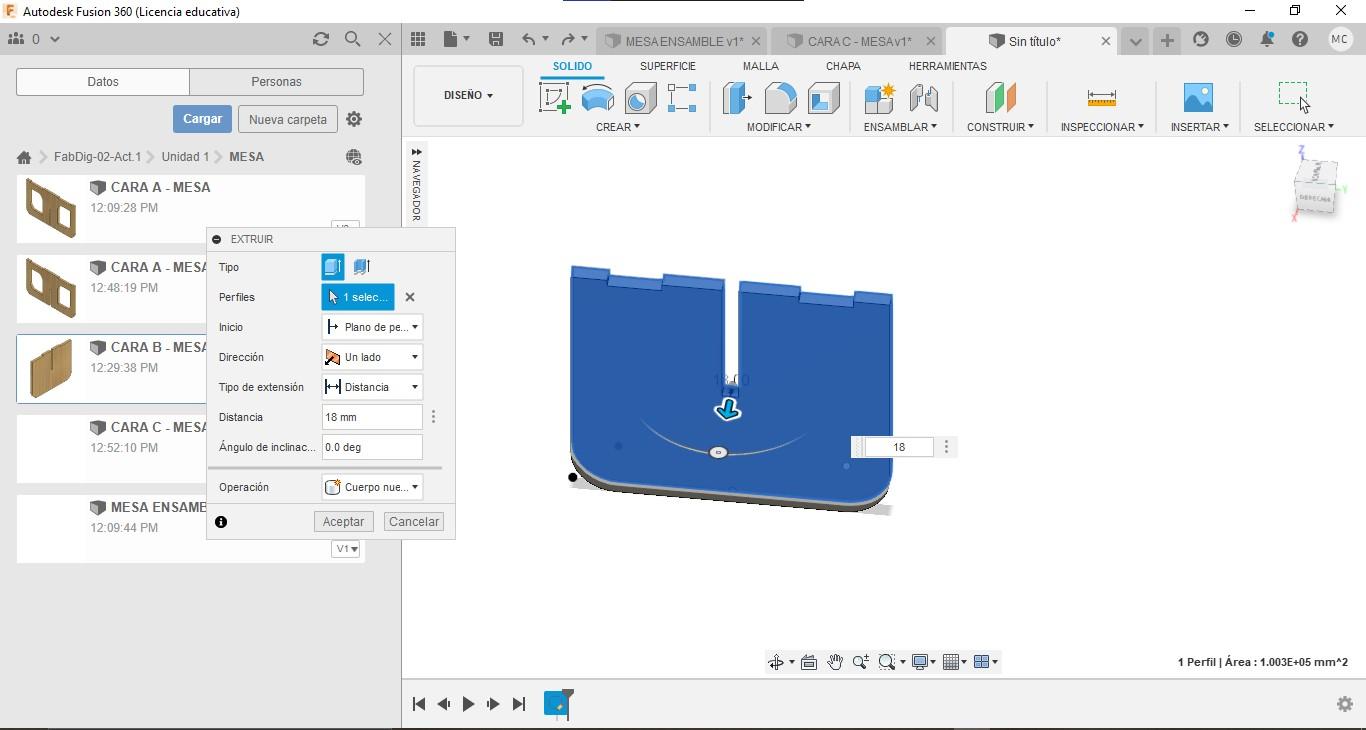
Task: Select the Shell tool icon
Action: point(824,98)
